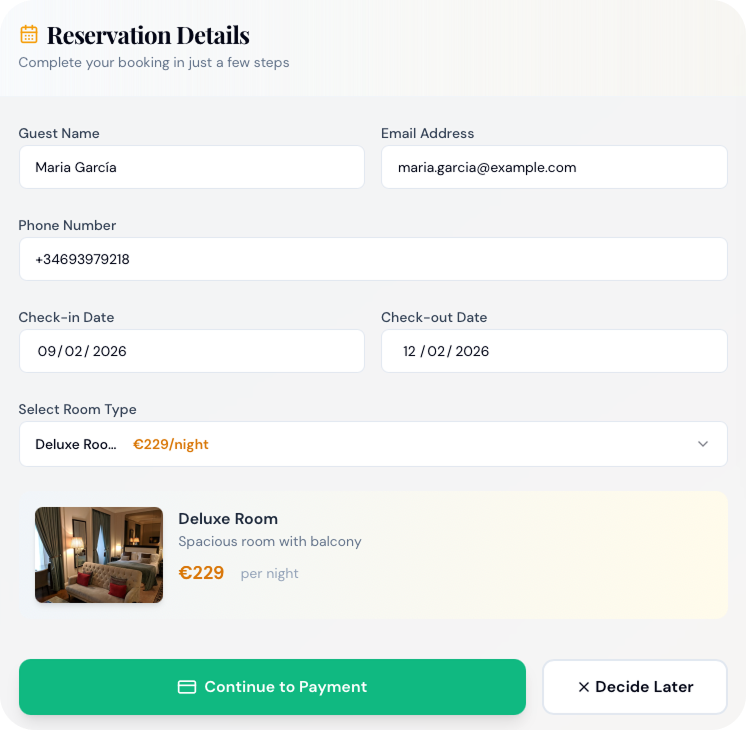
Task: Click the calendar icon beside Reservation Details
Action: point(29,35)
